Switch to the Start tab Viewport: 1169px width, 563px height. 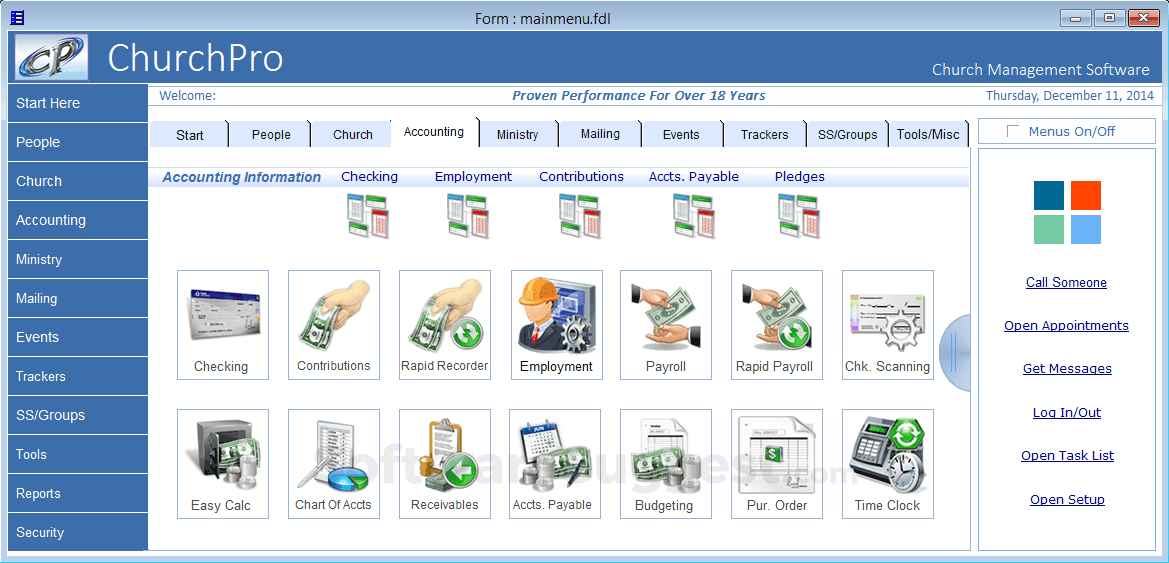pyautogui.click(x=190, y=135)
